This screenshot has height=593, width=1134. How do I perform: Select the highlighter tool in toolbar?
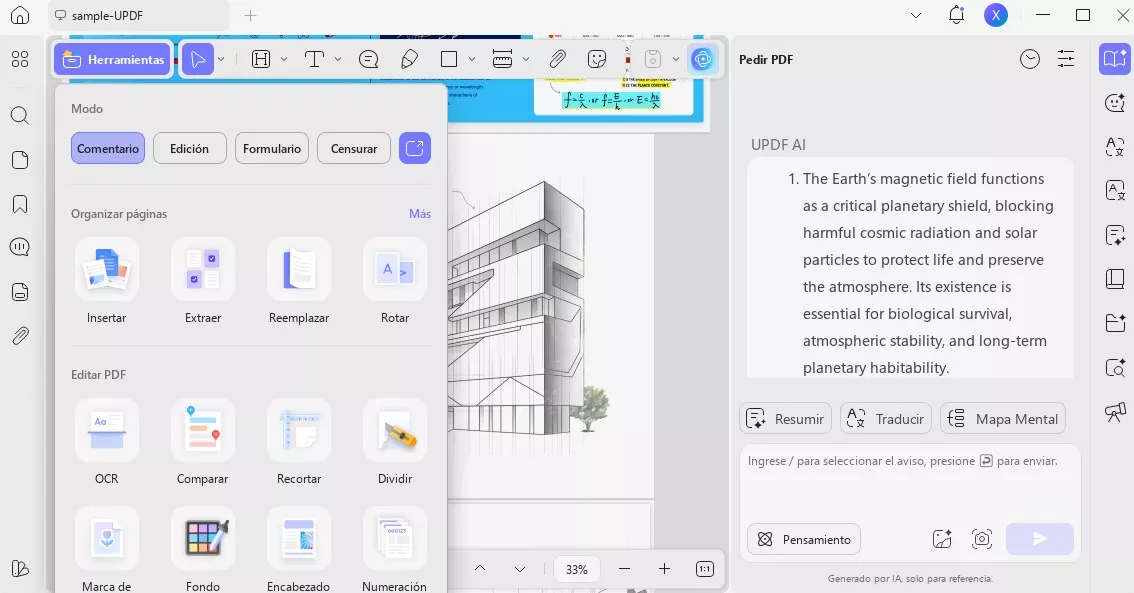(x=261, y=59)
